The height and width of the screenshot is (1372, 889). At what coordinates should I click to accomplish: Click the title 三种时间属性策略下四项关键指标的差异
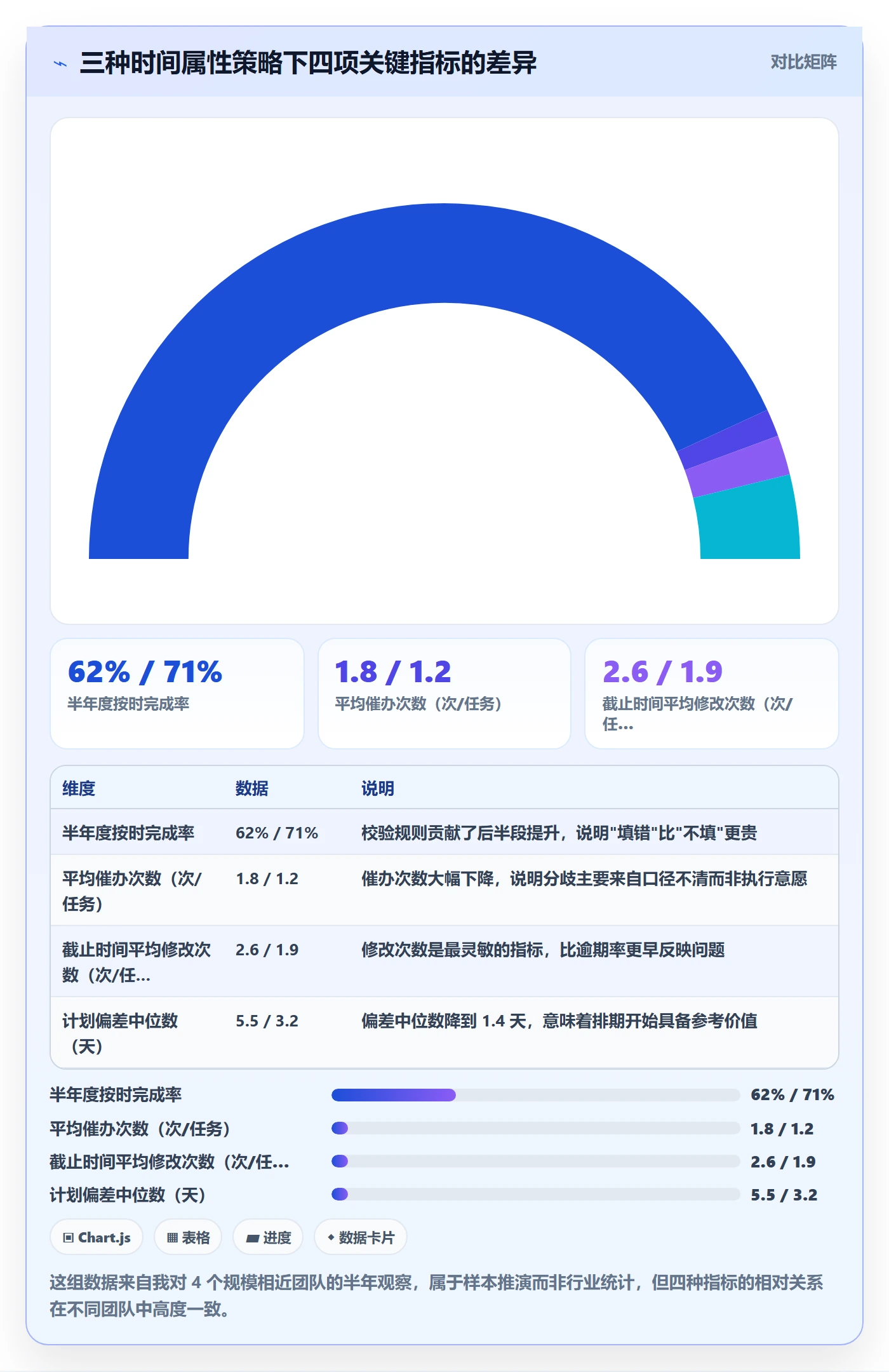(308, 63)
